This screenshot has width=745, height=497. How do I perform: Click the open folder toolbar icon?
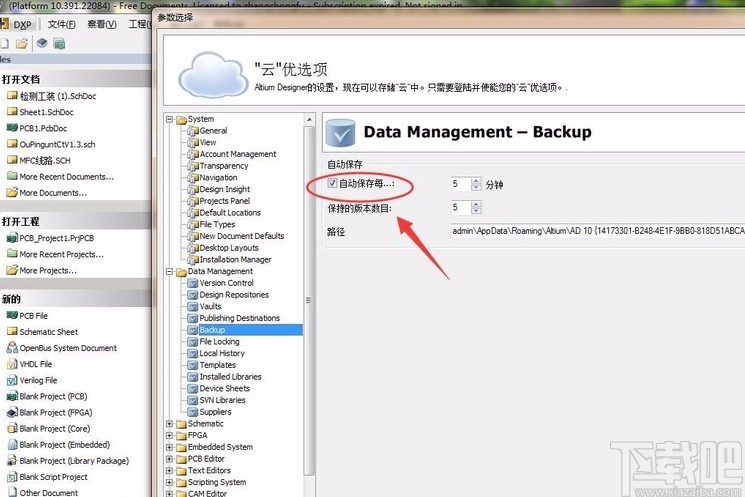pyautogui.click(x=21, y=44)
